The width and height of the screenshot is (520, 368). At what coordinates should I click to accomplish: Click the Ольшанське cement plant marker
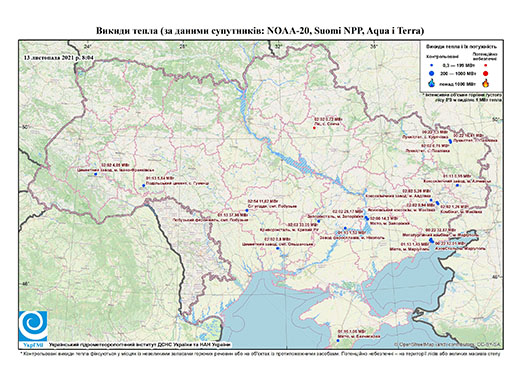pos(277,248)
